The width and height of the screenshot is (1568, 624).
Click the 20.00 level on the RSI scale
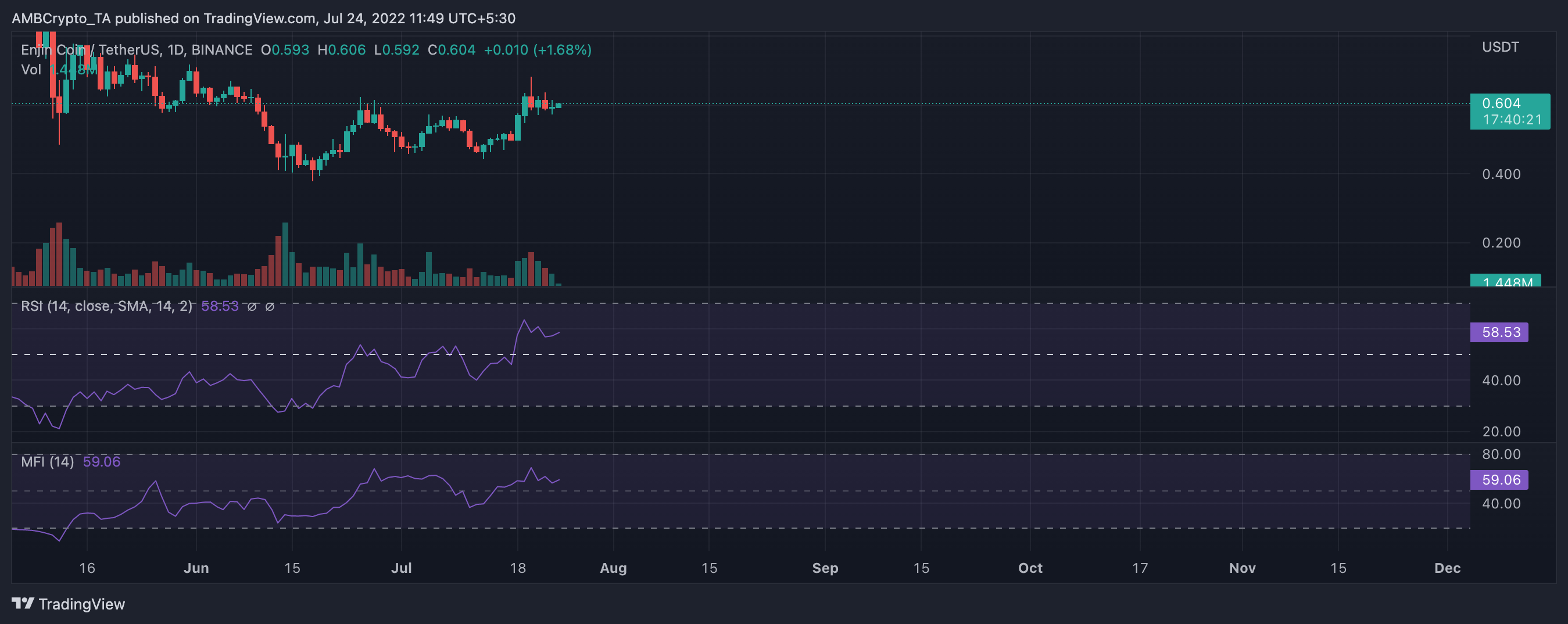1501,431
